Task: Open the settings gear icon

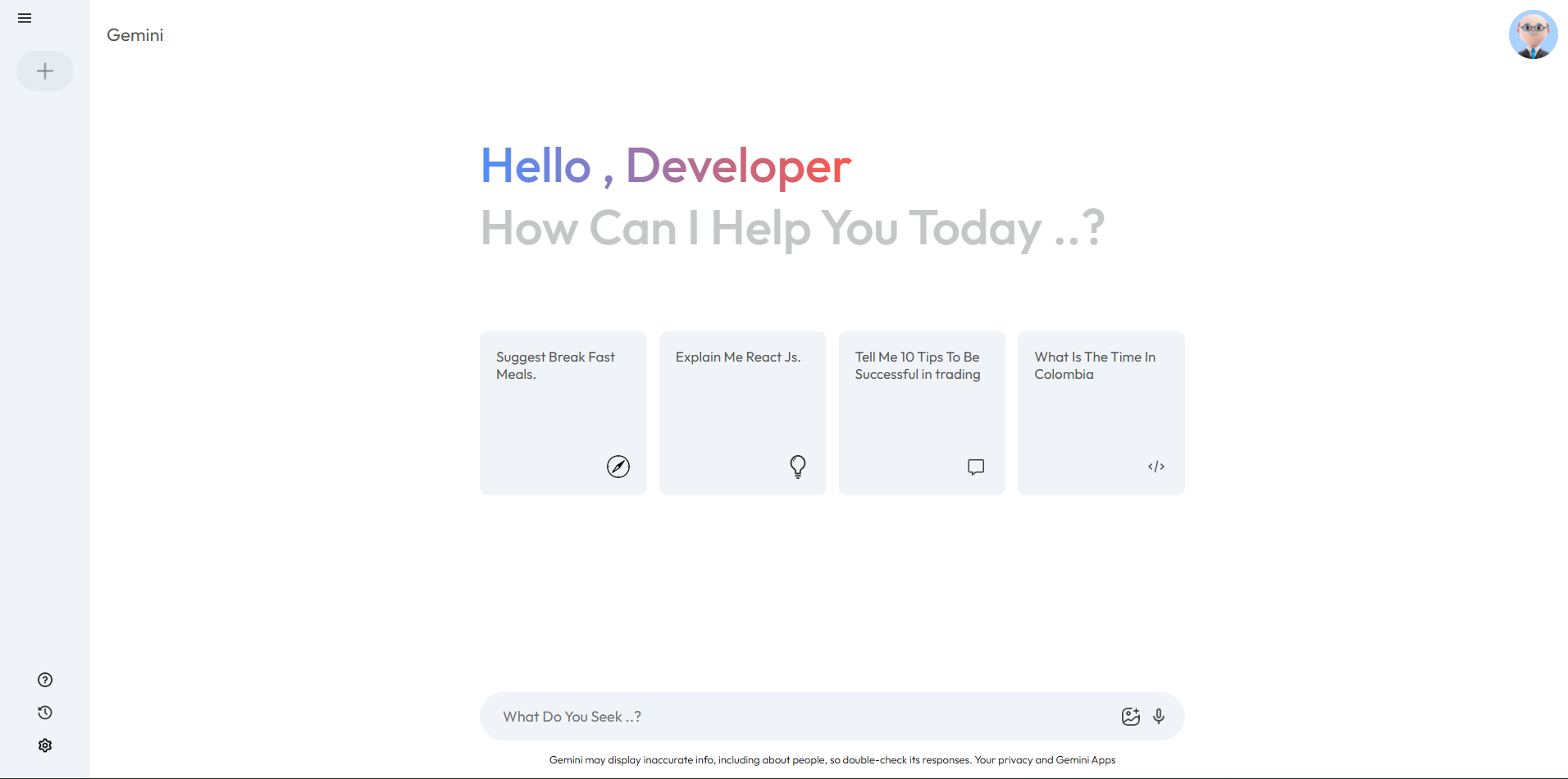Action: [x=45, y=745]
